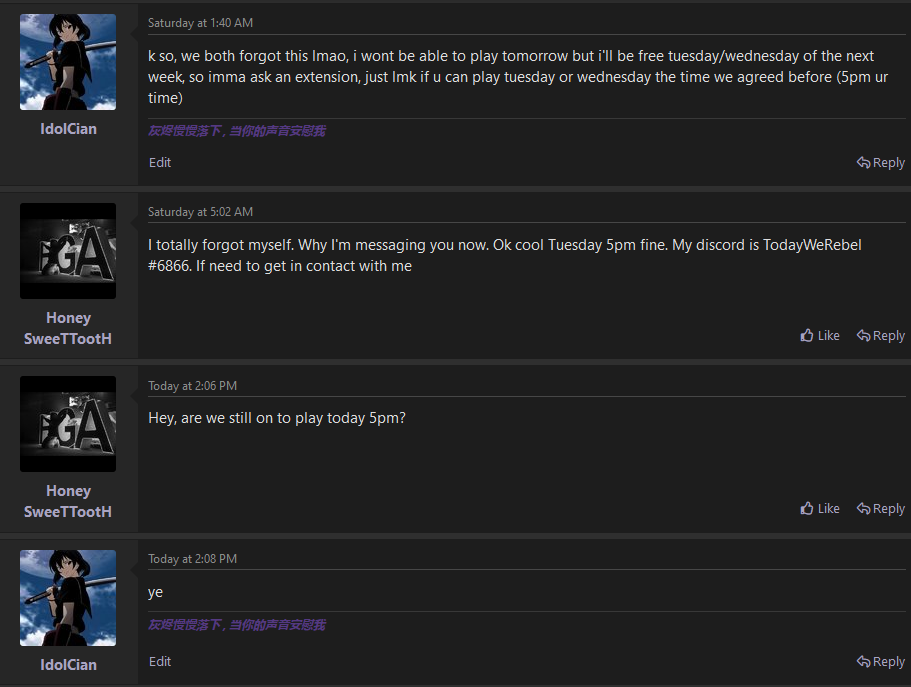Screen dimensions: 911x687
Task: Open Honey SweeTTootH avatar on Today 2:06 post
Action: click(68, 424)
